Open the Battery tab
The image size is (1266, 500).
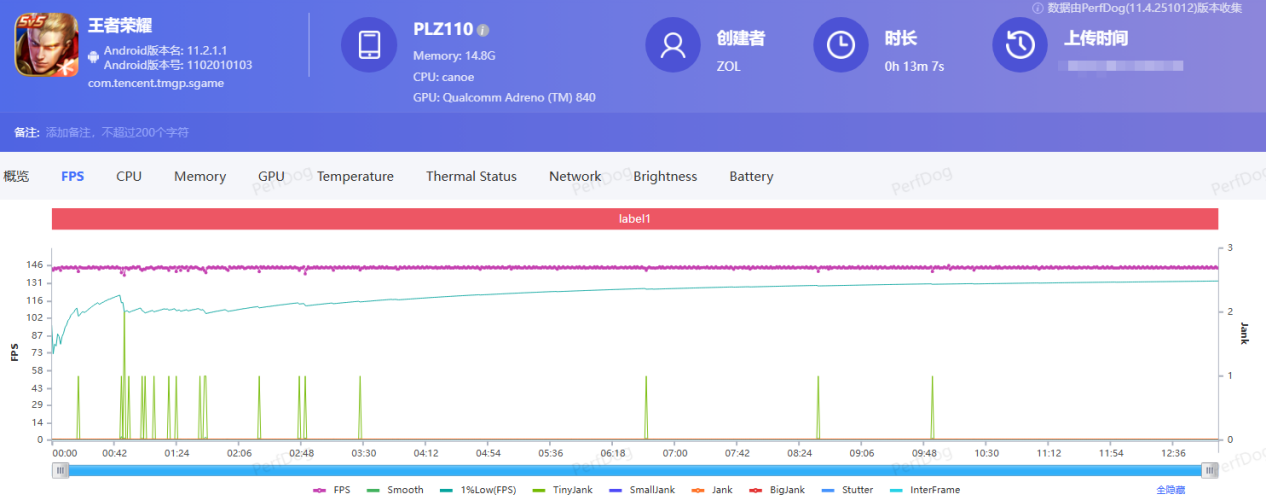click(751, 176)
